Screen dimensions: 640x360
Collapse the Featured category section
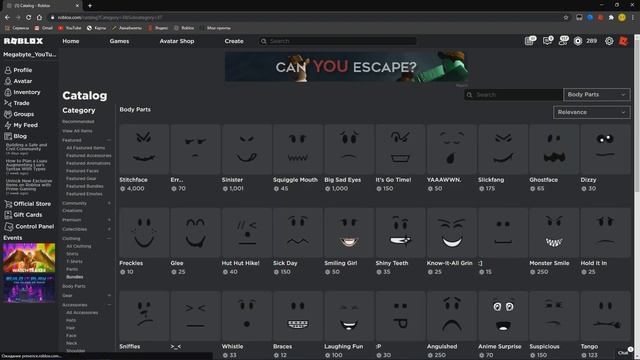click(109, 140)
